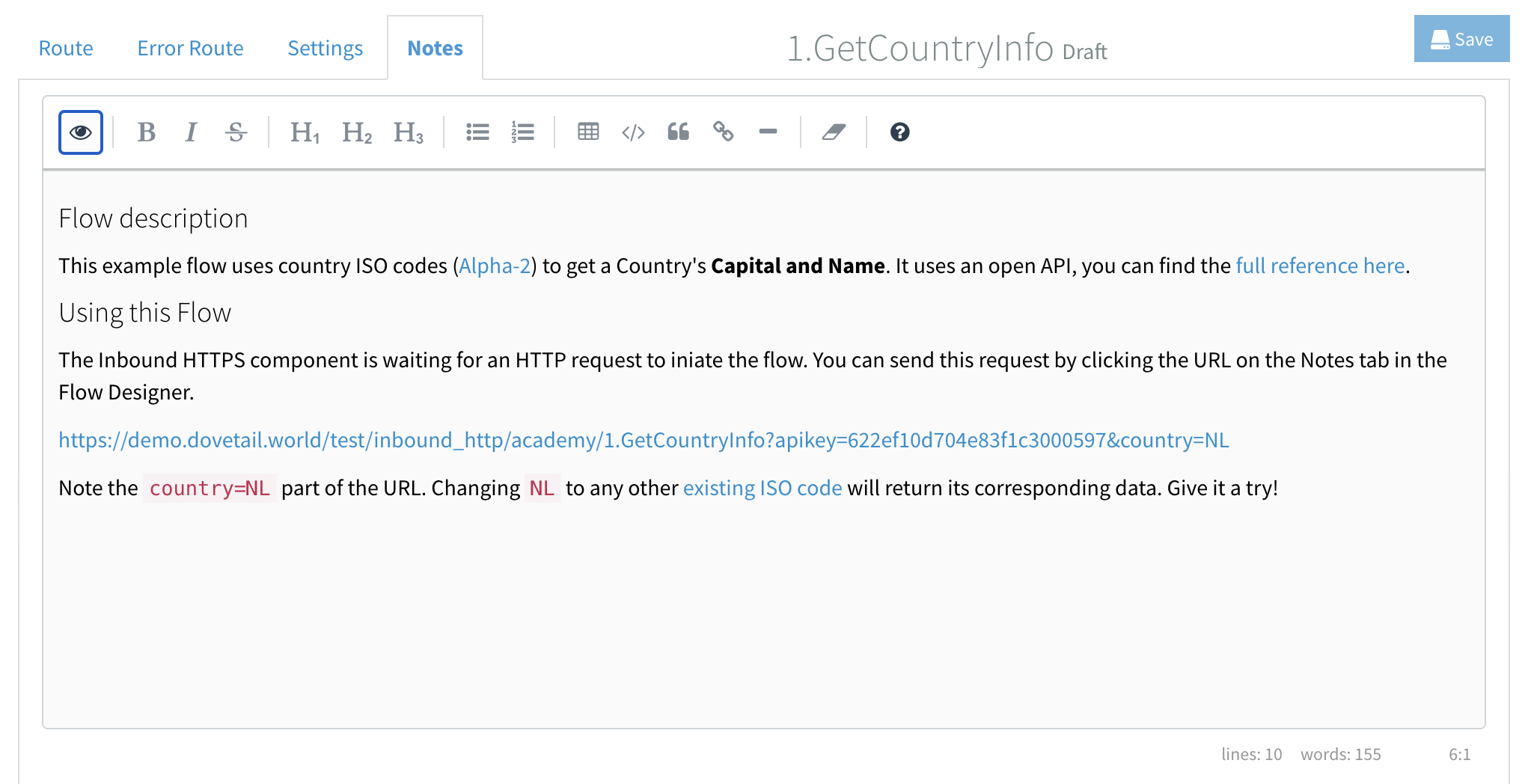Open the Alpha-2 link

495,266
